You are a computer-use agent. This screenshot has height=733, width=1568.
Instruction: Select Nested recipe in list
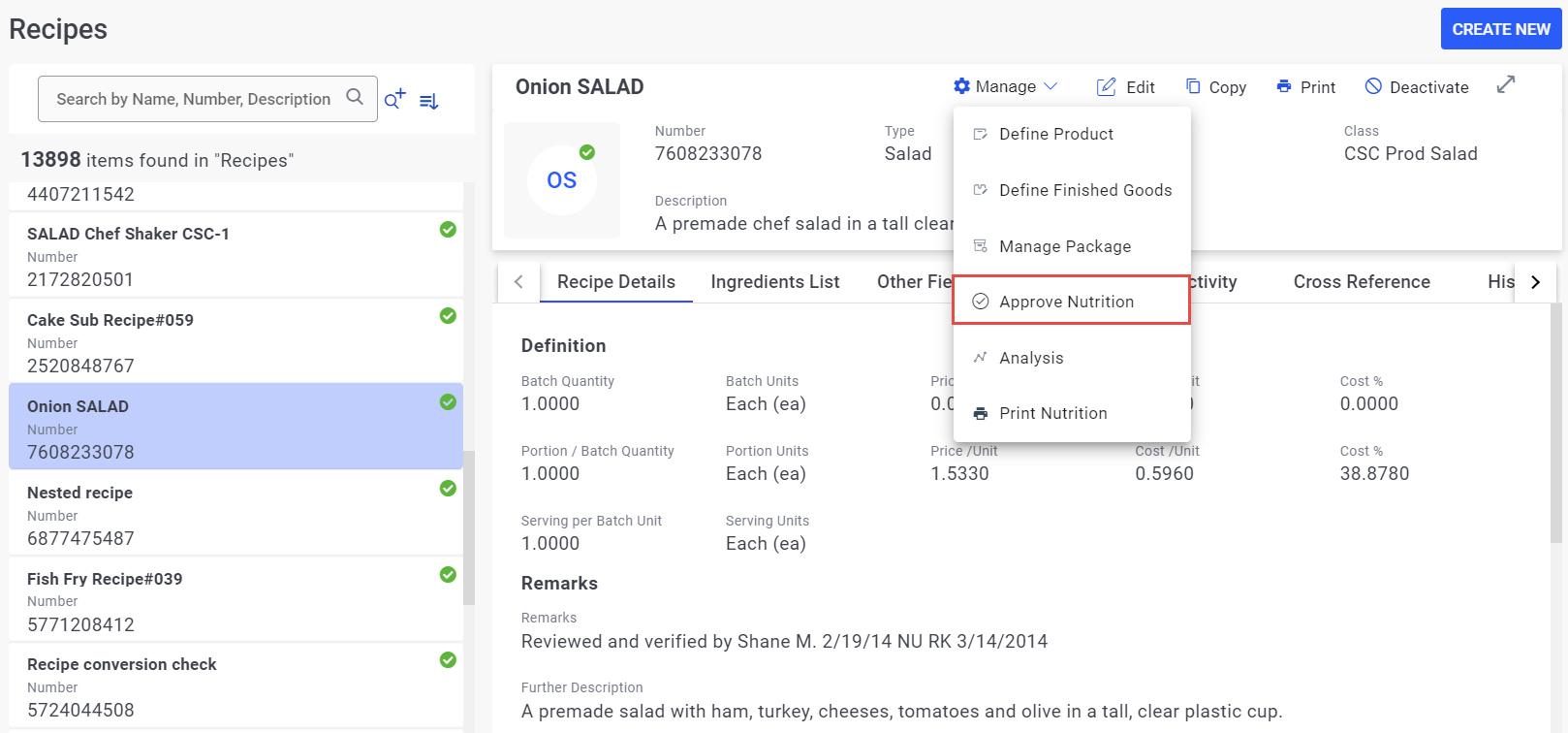tap(235, 514)
